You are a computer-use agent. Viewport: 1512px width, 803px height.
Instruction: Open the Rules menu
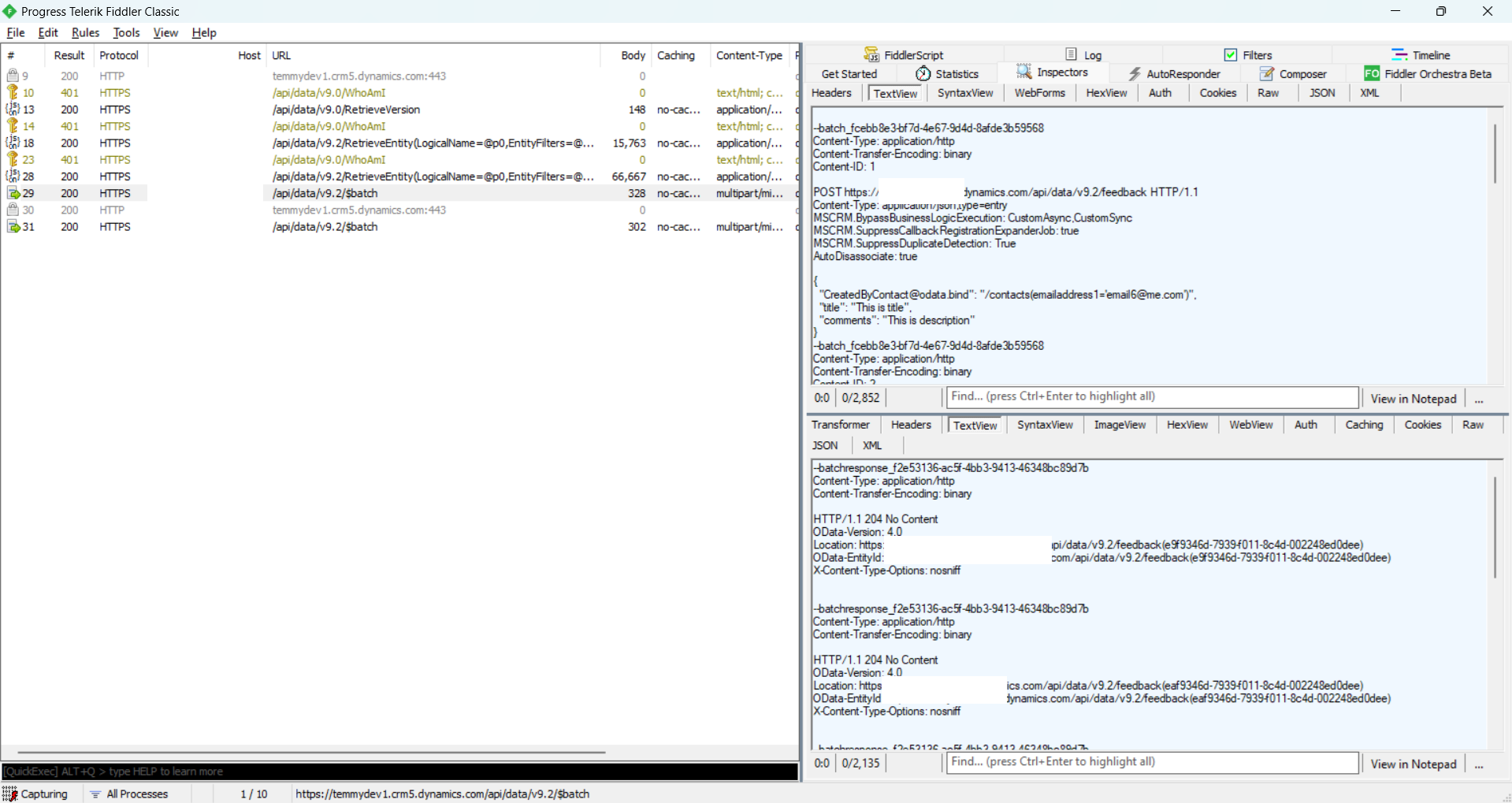tap(85, 32)
